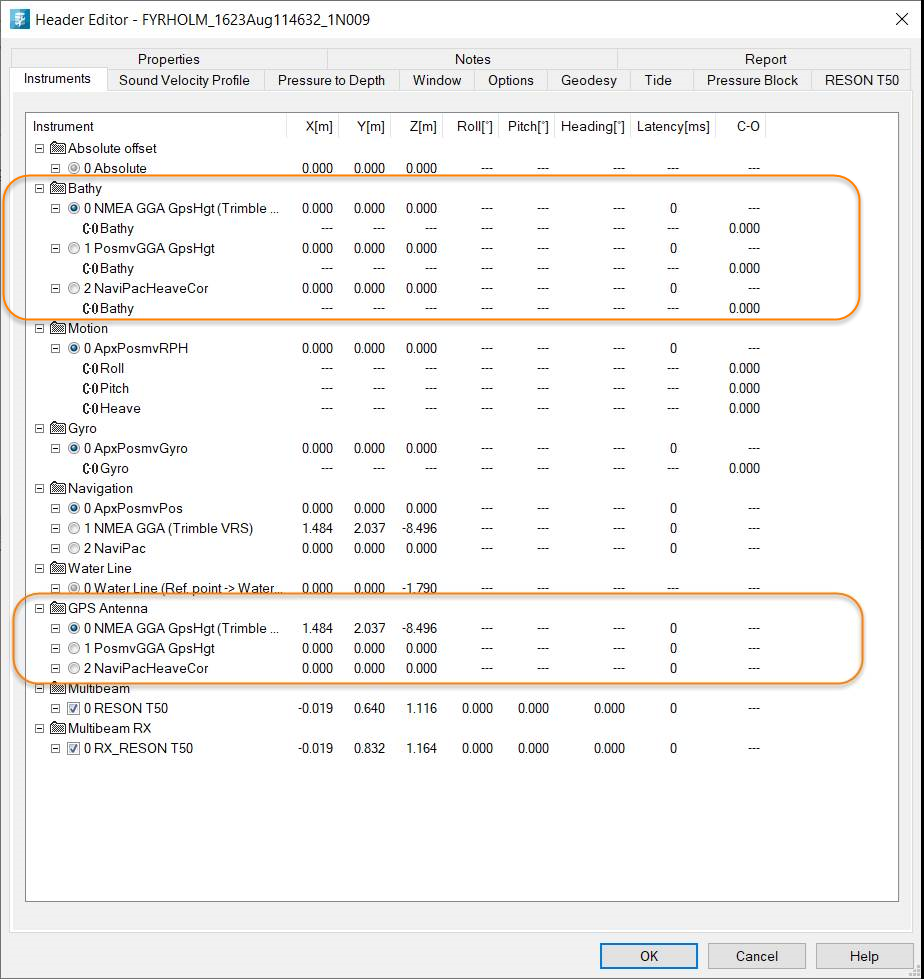Click the C-O icon beside Heave
The height and width of the screenshot is (979, 924).
(91, 408)
